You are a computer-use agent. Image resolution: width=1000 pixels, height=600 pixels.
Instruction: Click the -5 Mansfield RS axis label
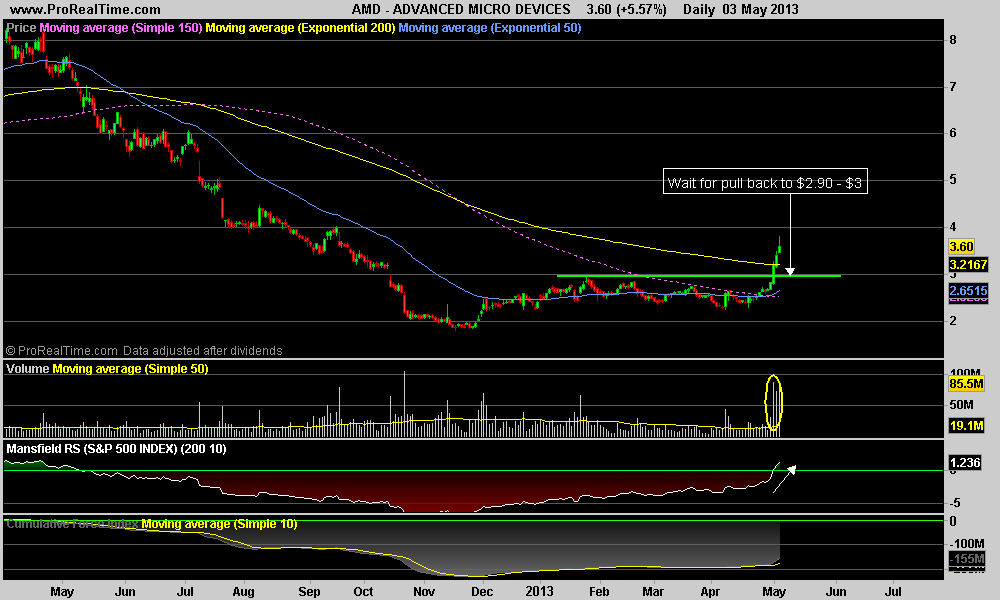[x=955, y=503]
